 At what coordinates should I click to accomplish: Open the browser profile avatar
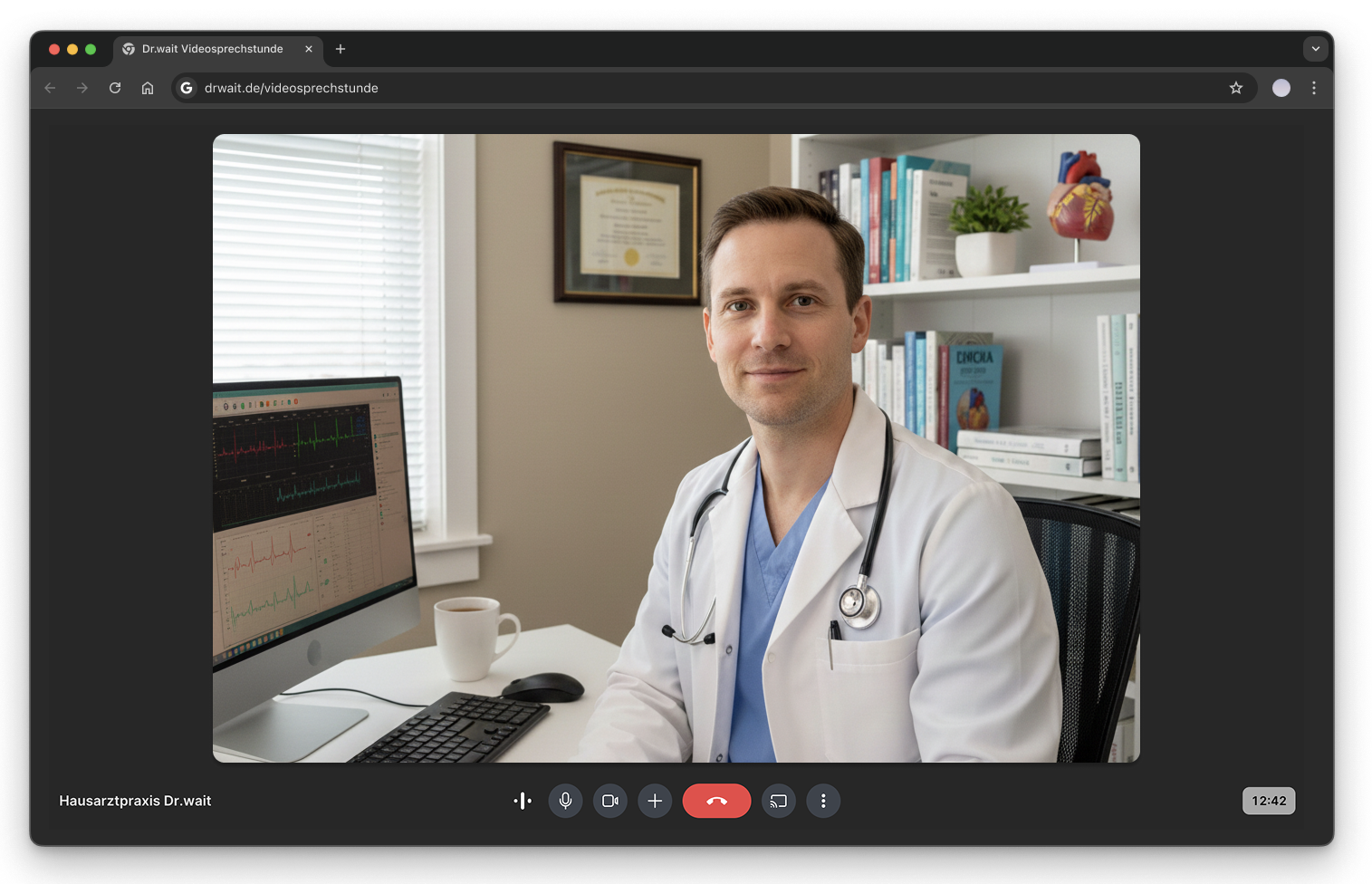1281,88
